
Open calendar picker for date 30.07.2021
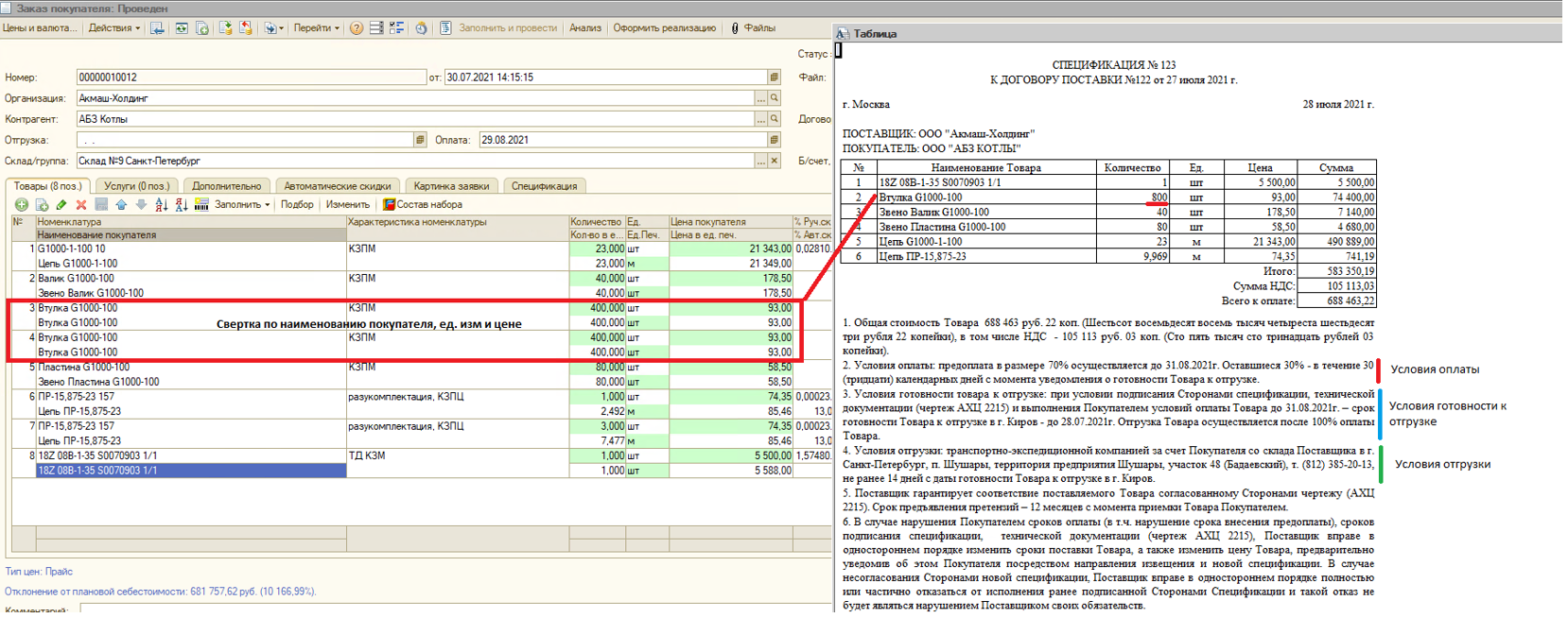click(x=774, y=77)
